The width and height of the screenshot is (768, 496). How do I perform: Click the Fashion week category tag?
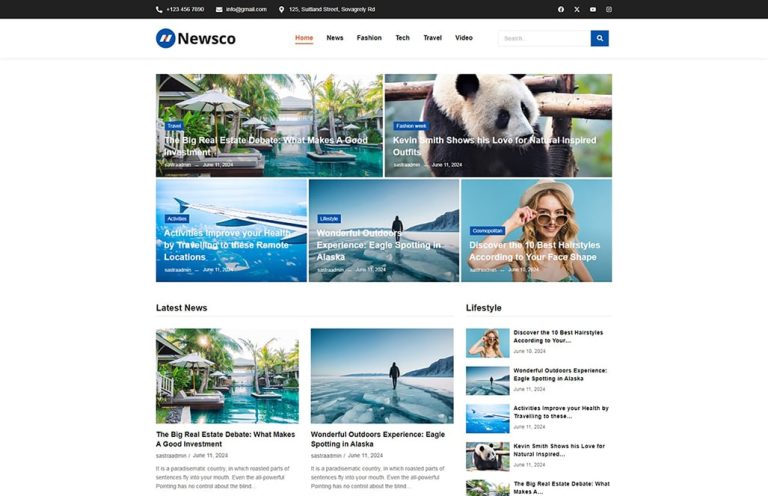click(411, 126)
